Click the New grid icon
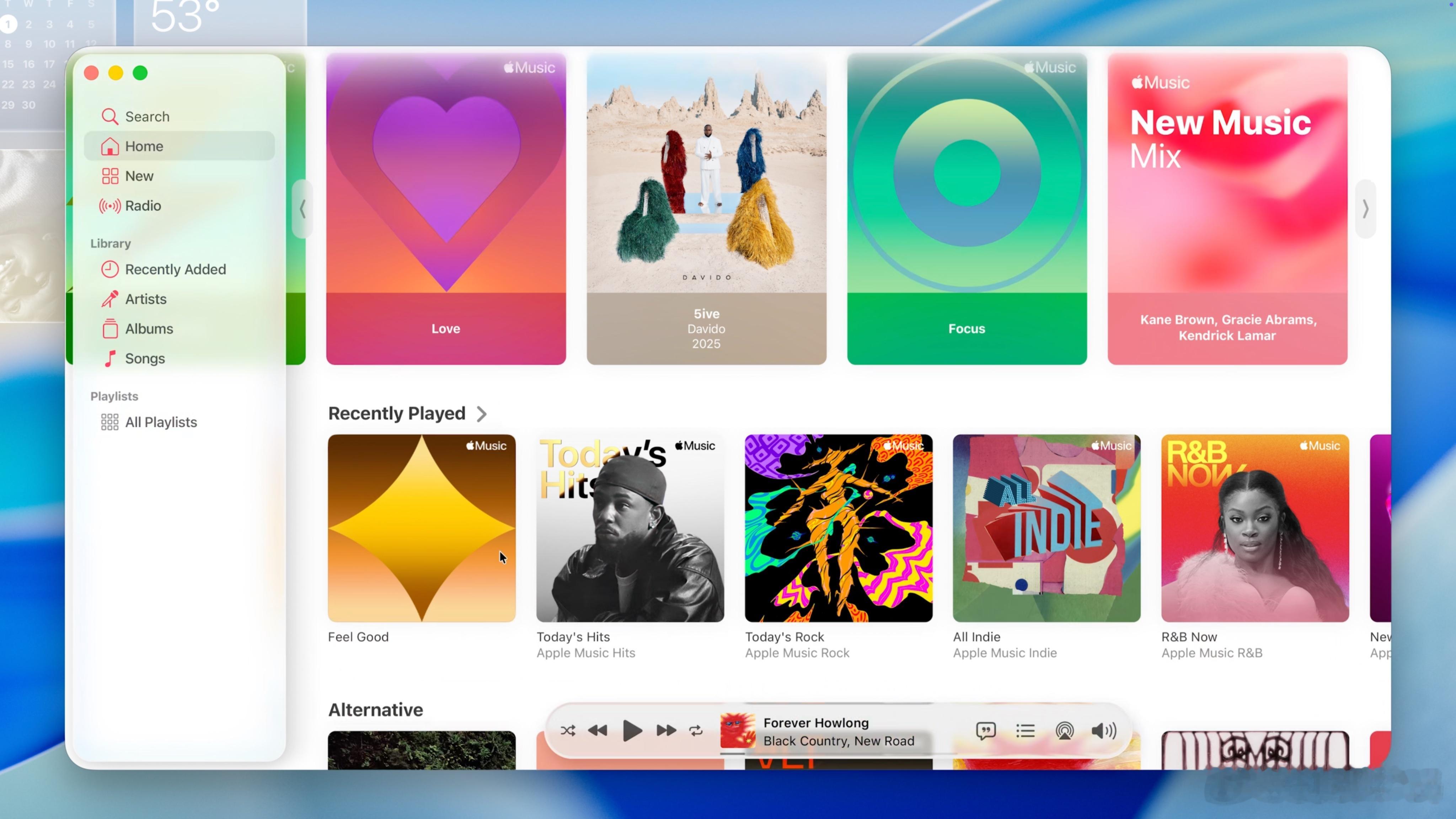 pos(109,176)
